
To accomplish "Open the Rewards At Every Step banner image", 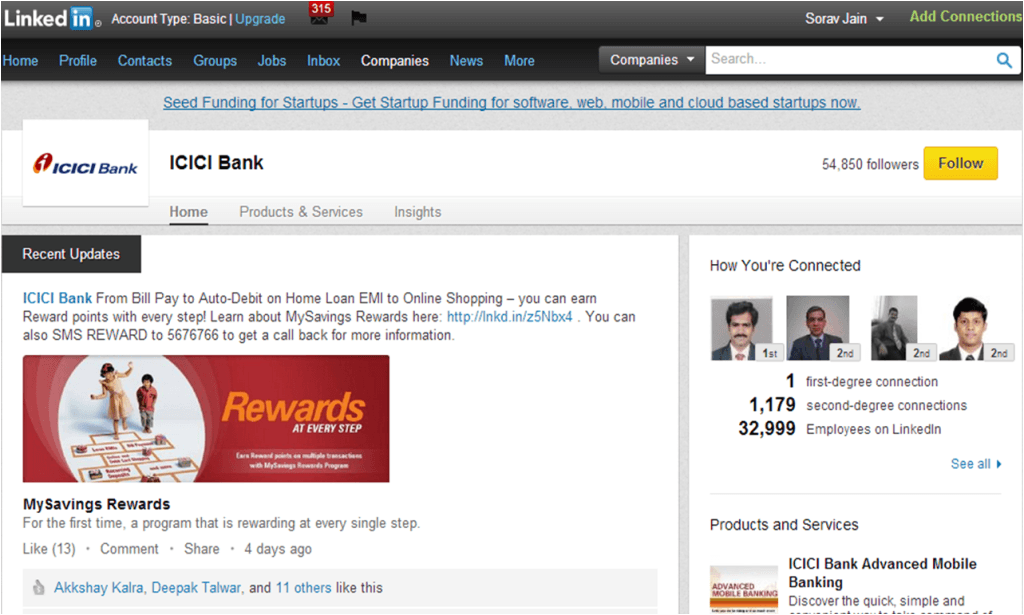I will tap(206, 418).
